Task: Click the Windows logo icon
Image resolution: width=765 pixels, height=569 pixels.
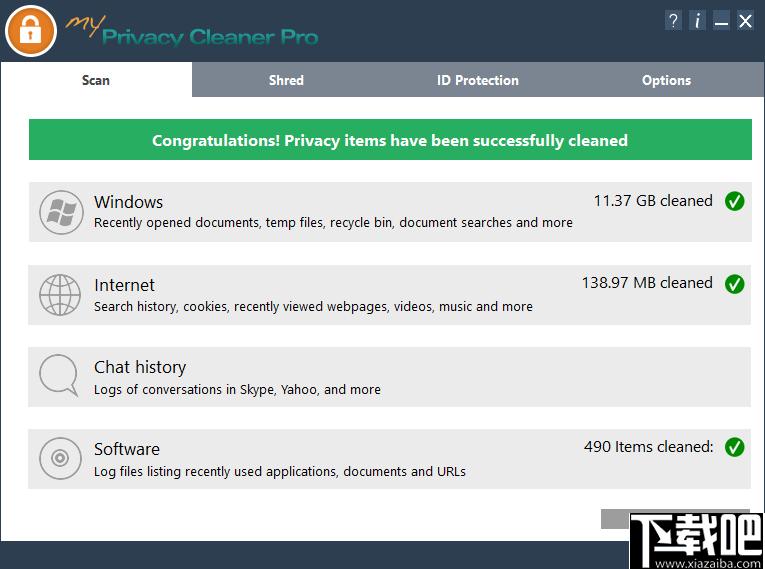Action: 59,212
